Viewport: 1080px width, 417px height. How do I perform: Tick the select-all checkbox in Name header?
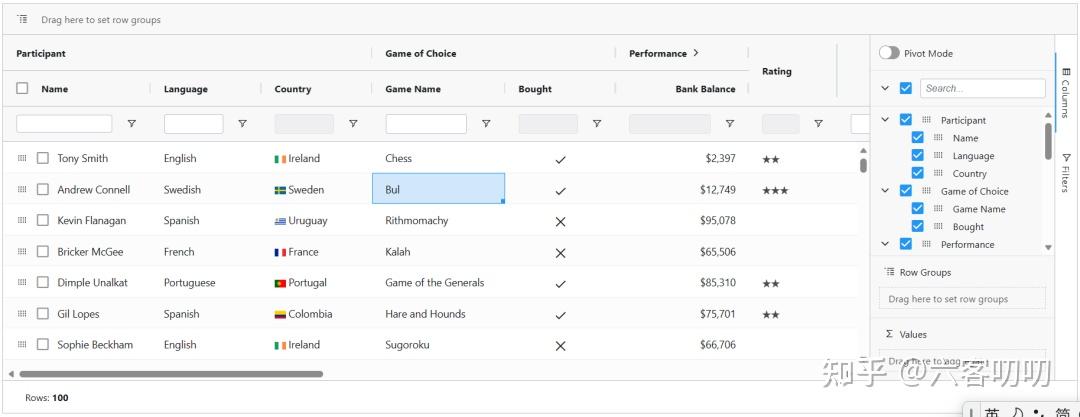23,88
